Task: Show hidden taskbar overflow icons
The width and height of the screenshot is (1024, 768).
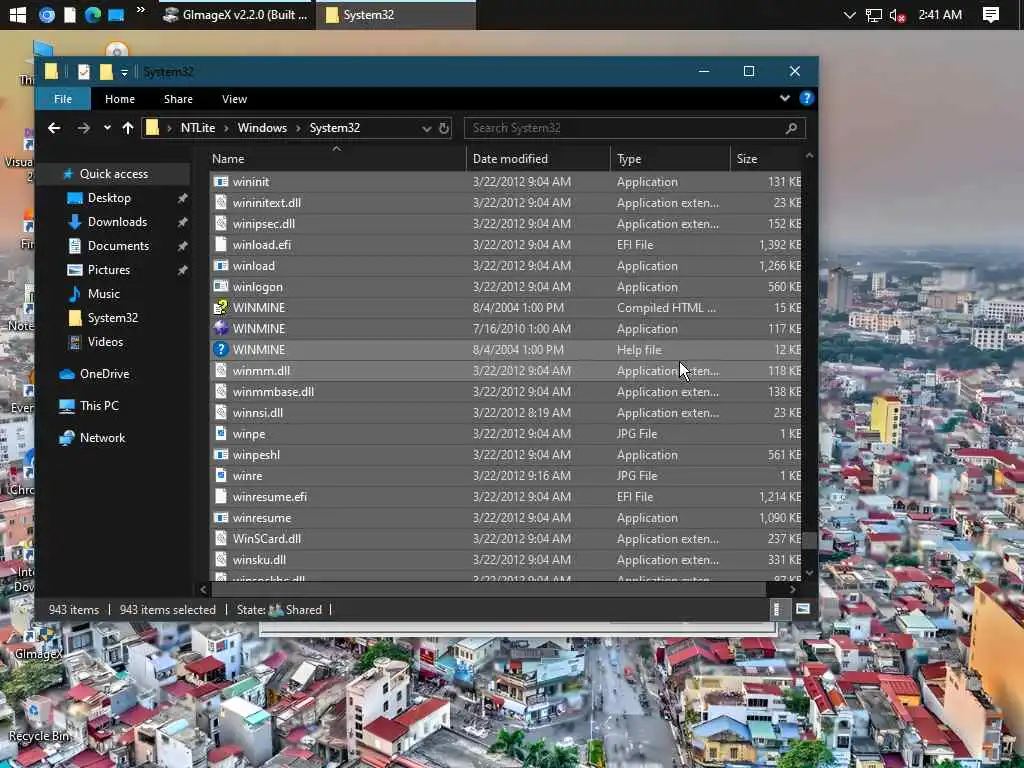Action: [140, 10]
